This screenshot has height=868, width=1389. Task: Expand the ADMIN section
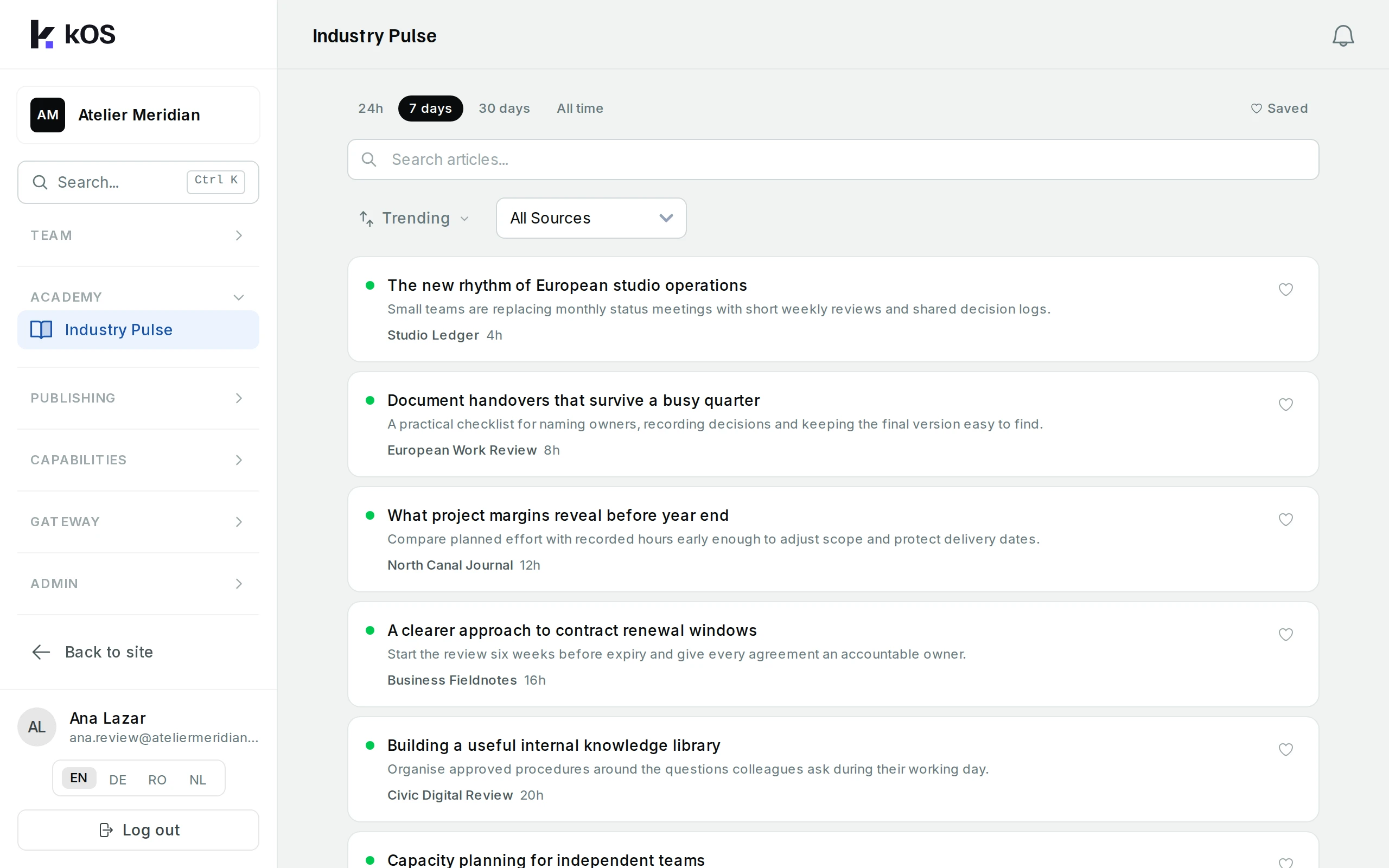click(138, 584)
